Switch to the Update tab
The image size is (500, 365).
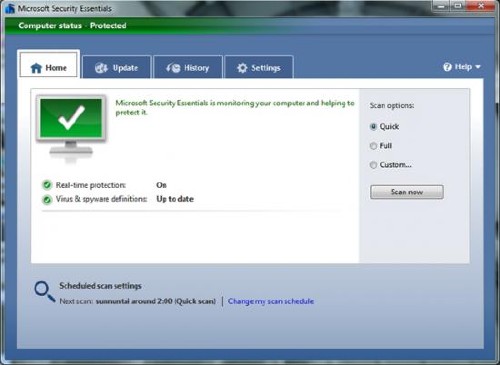tap(116, 67)
